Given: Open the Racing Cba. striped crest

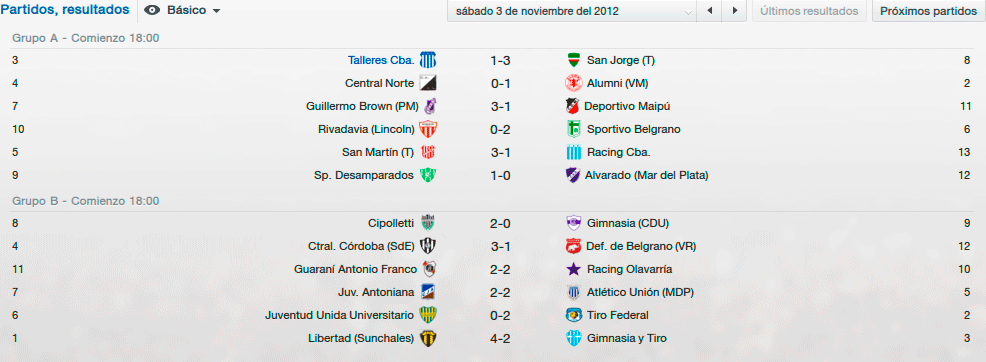Looking at the screenshot, I should [573, 152].
